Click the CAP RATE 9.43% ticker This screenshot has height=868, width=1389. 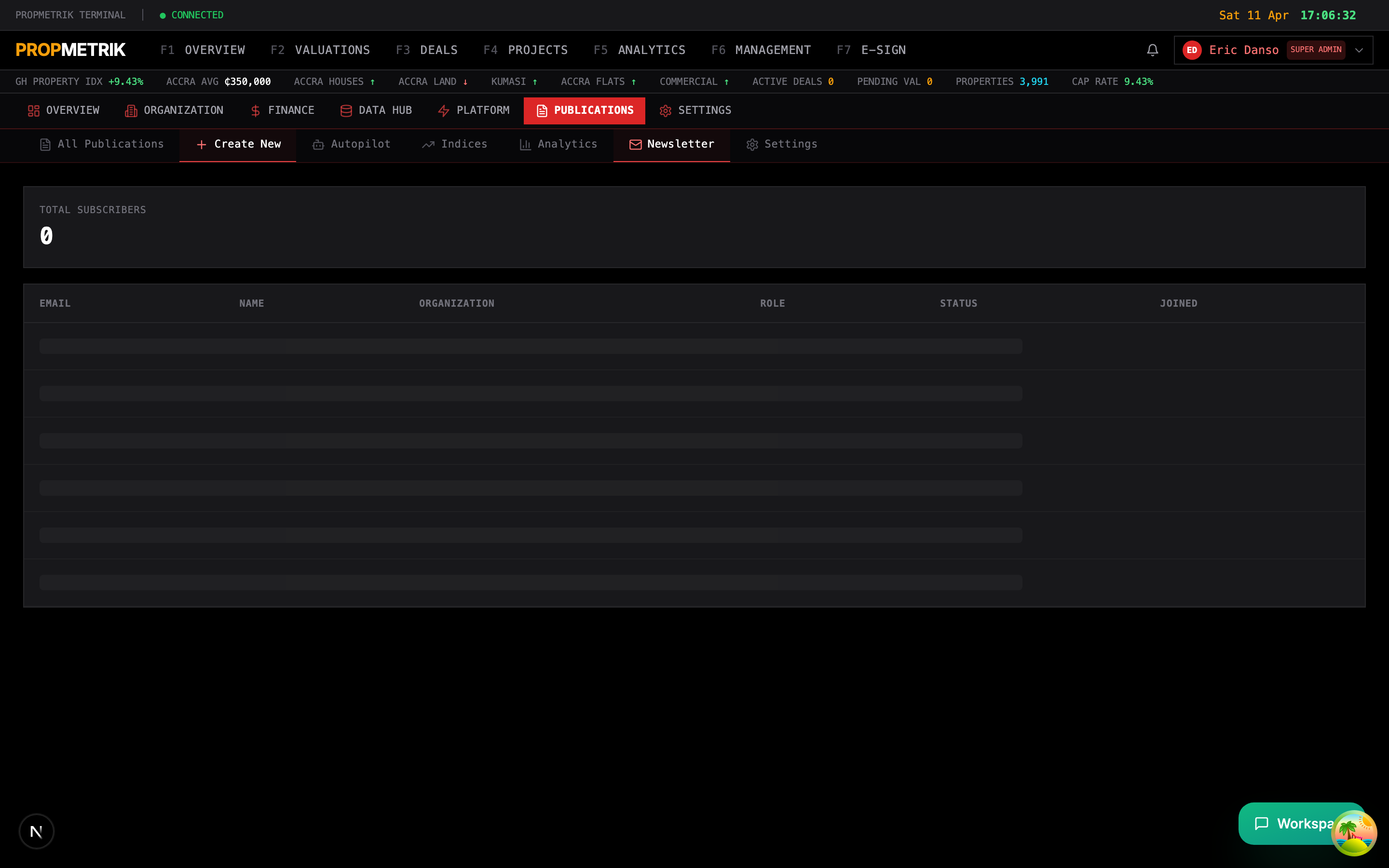tap(1112, 81)
